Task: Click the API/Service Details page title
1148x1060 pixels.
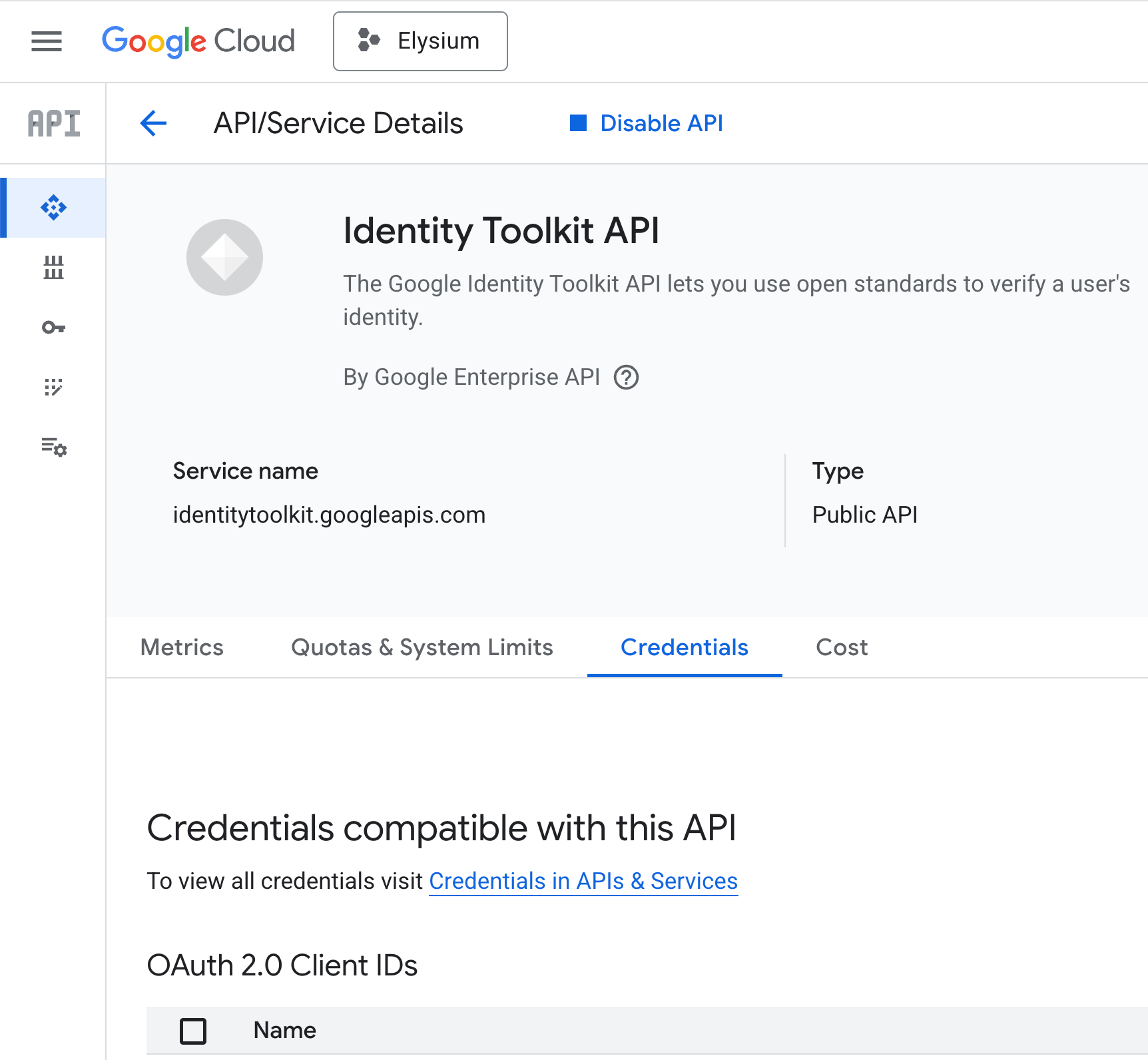Action: coord(338,123)
